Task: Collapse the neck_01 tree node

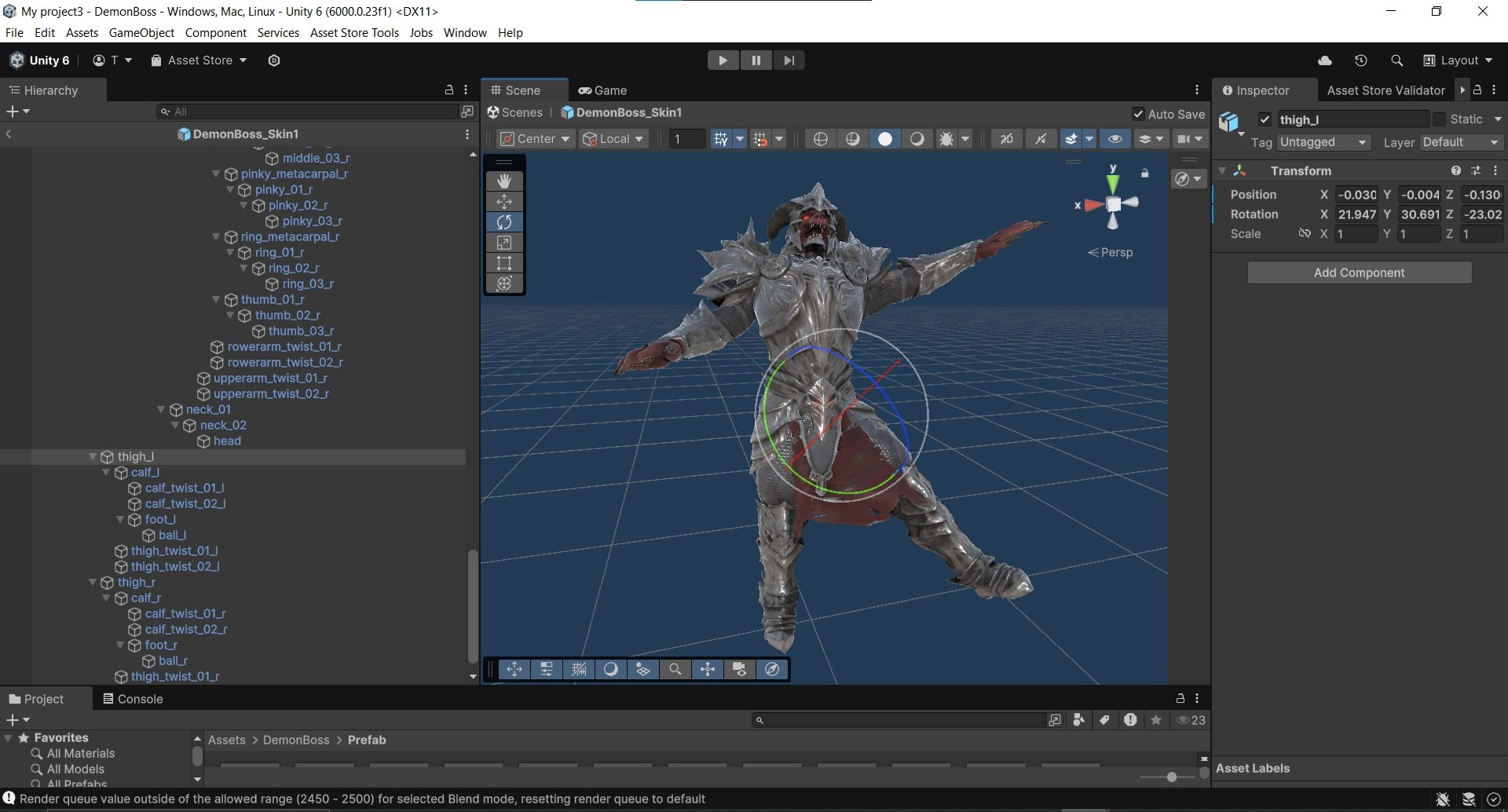Action: (x=161, y=409)
